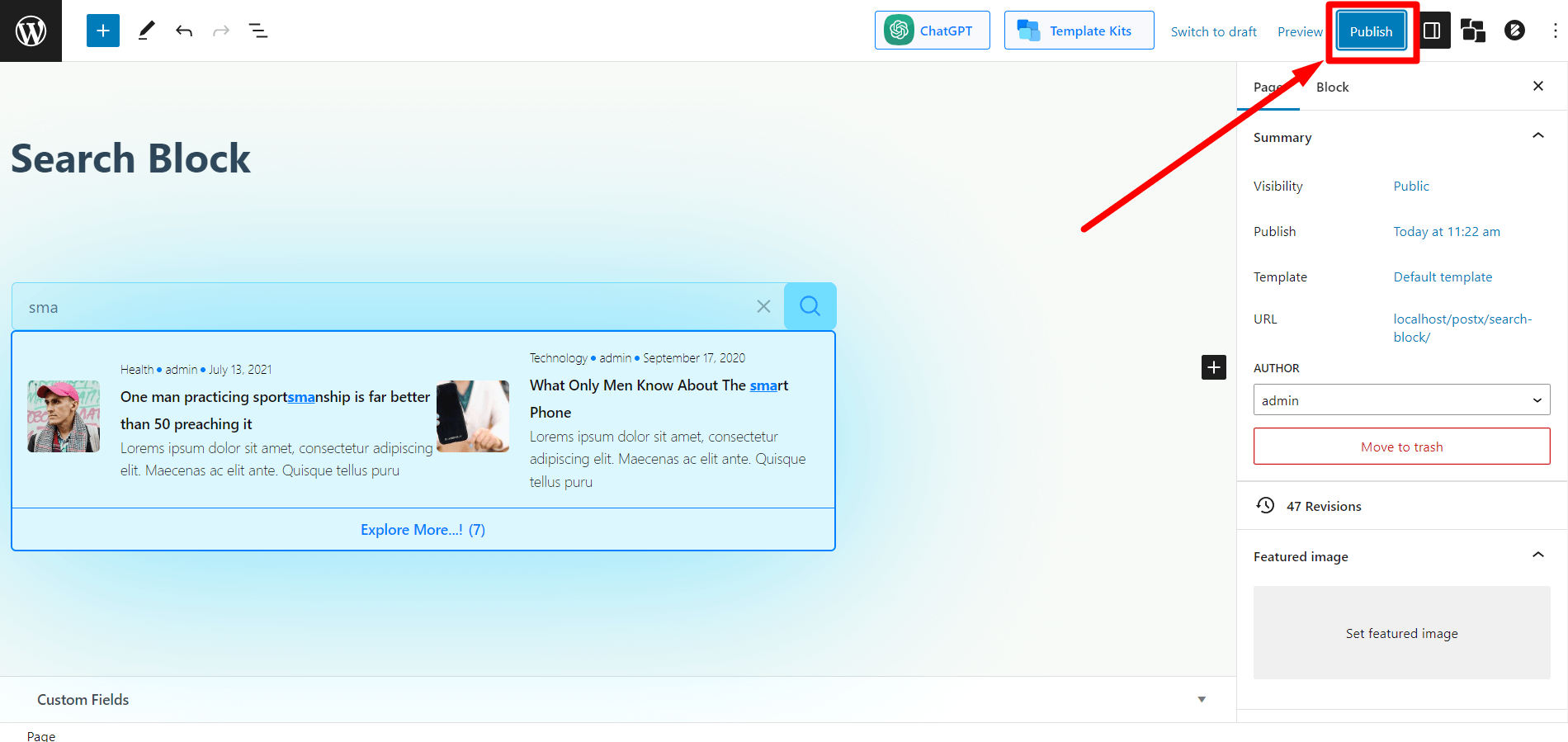Image resolution: width=1568 pixels, height=742 pixels.
Task: Open the circular lightning plugin icon
Action: tap(1514, 31)
